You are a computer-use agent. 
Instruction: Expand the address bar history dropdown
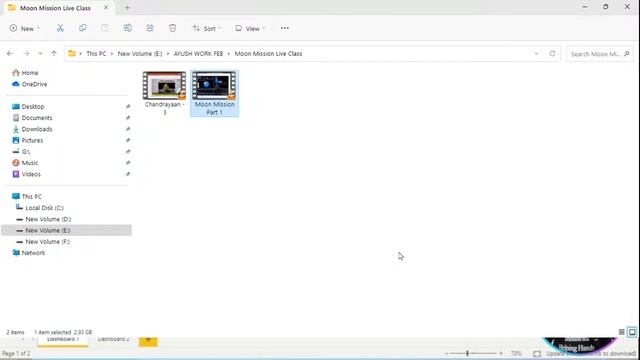tap(536, 53)
